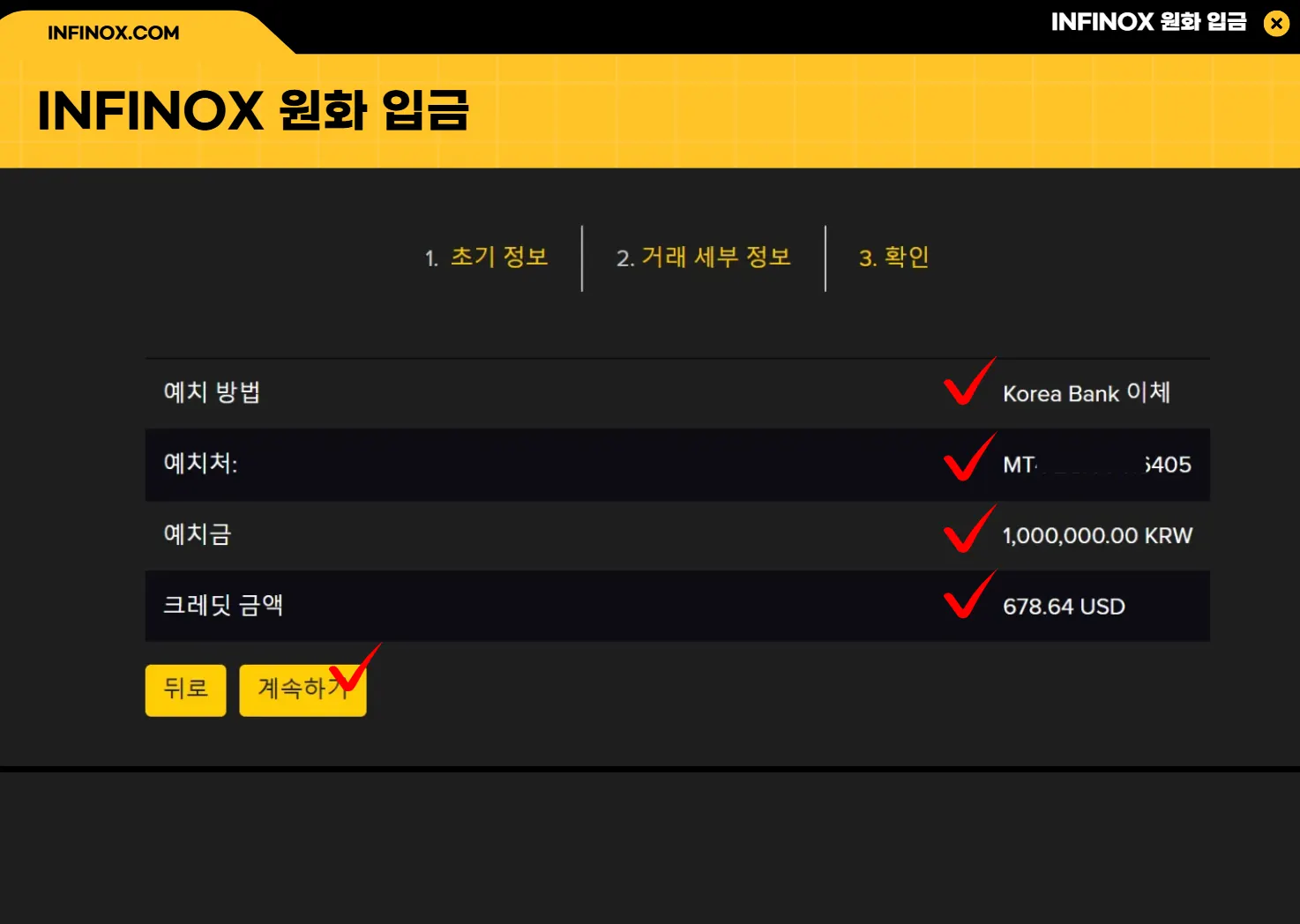Click the MT account number value
The image size is (1300, 924).
(x=1097, y=465)
